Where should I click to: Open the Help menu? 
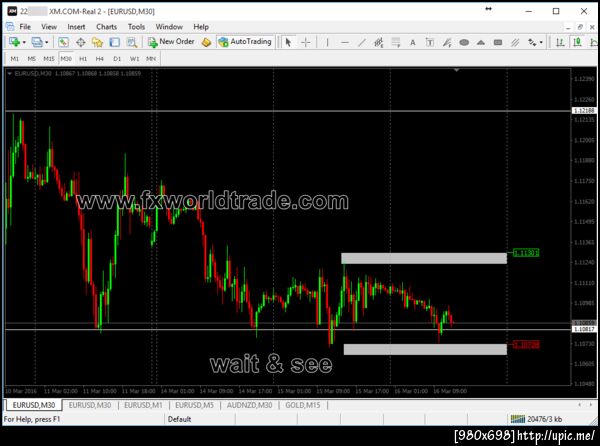pyautogui.click(x=201, y=27)
